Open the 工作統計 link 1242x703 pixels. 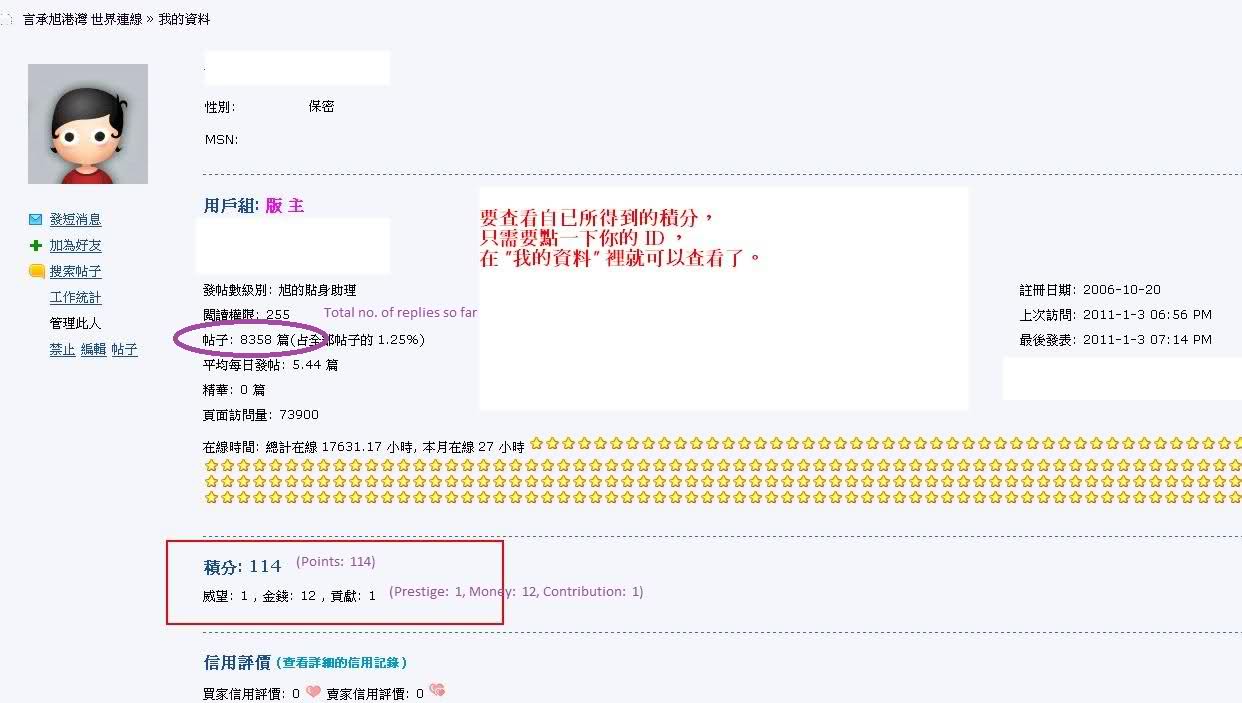(76, 297)
